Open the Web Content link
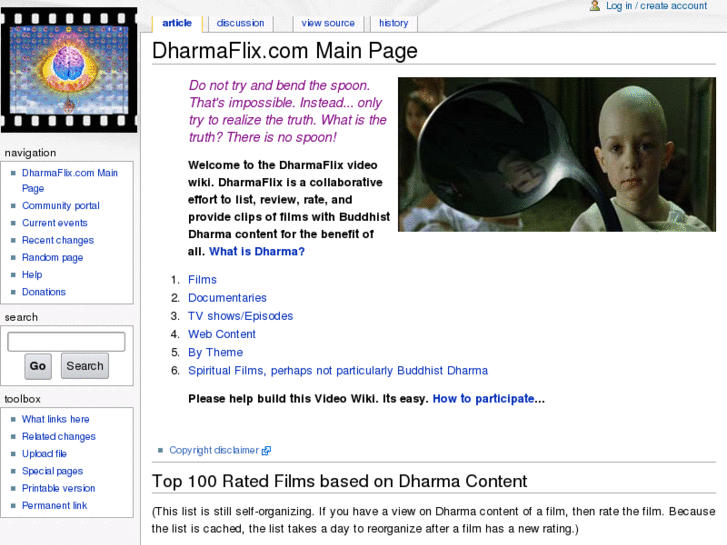This screenshot has height=545, width=727. (222, 334)
